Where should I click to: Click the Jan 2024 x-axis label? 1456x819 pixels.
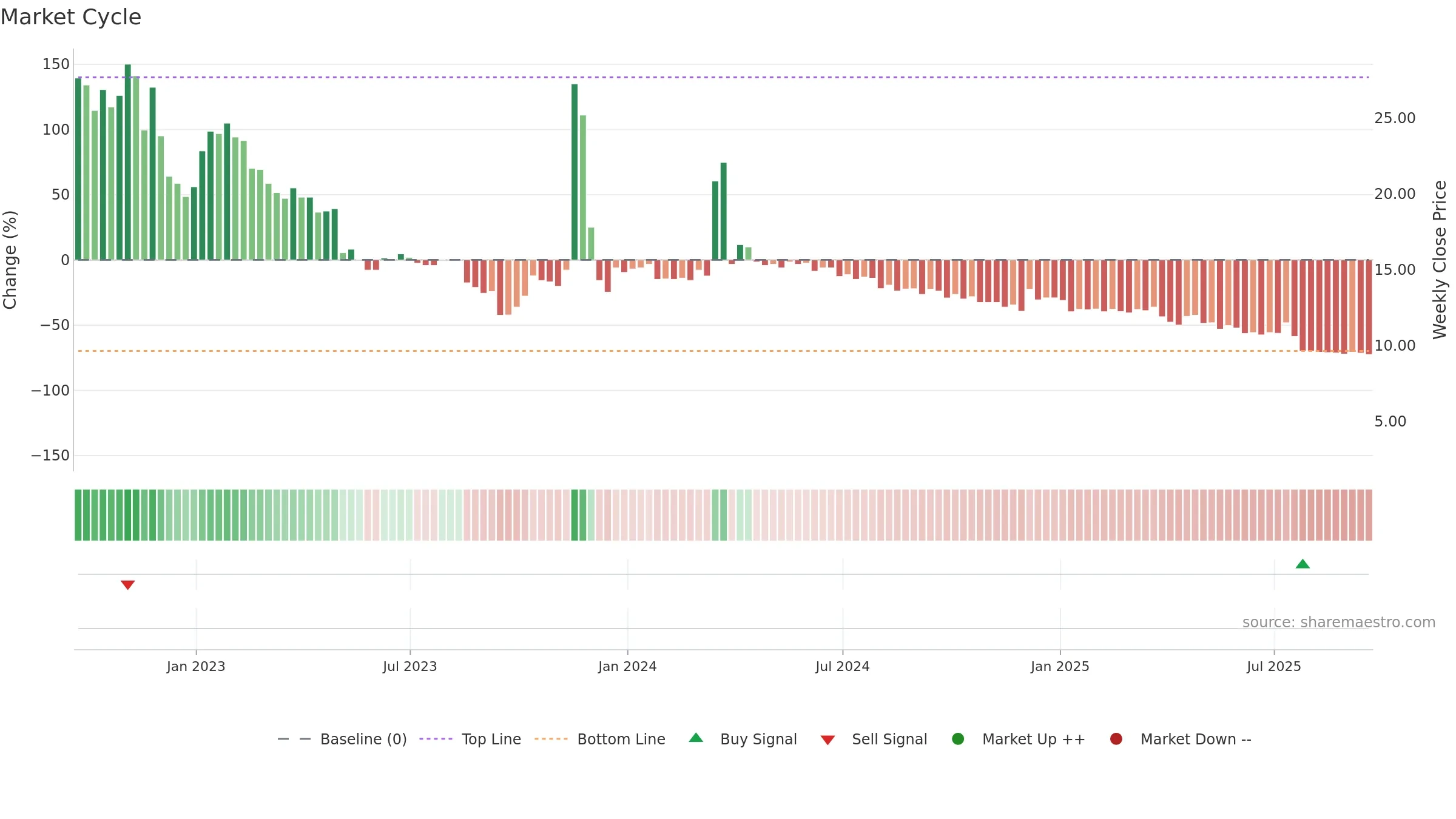pos(627,667)
